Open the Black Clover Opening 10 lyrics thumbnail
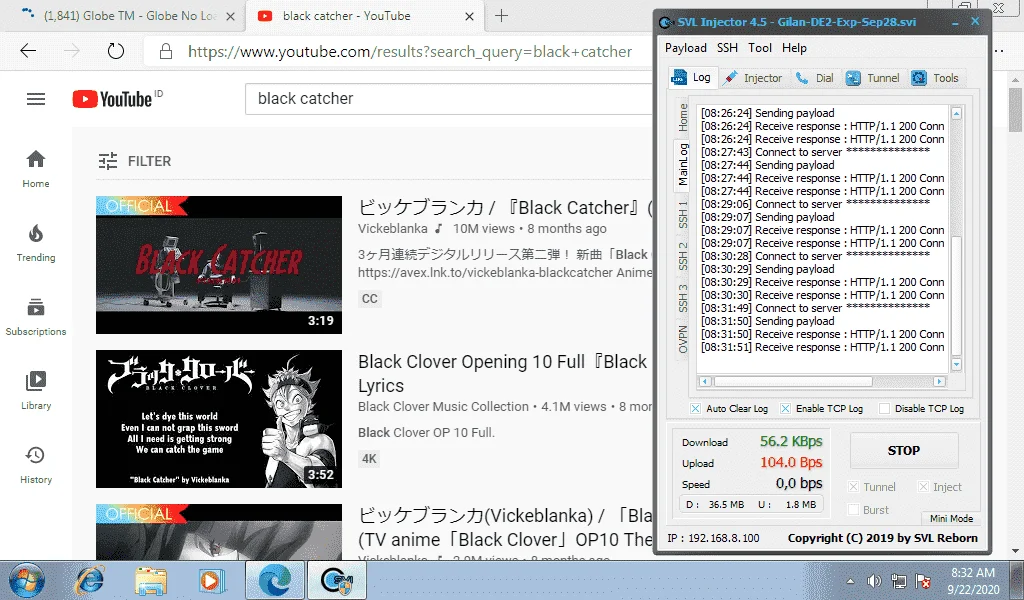The width and height of the screenshot is (1024, 600). click(219, 418)
